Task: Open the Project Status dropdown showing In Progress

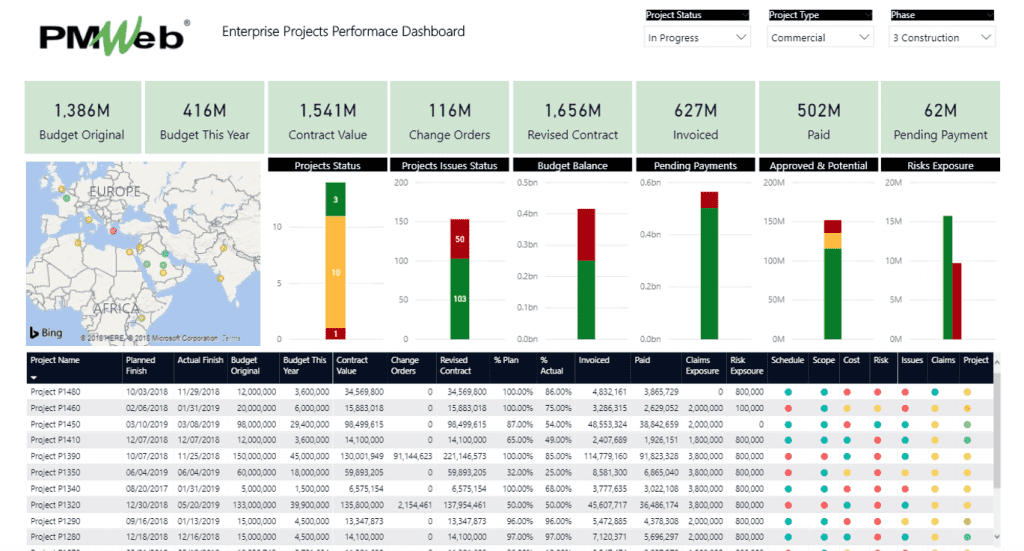Action: [x=697, y=37]
